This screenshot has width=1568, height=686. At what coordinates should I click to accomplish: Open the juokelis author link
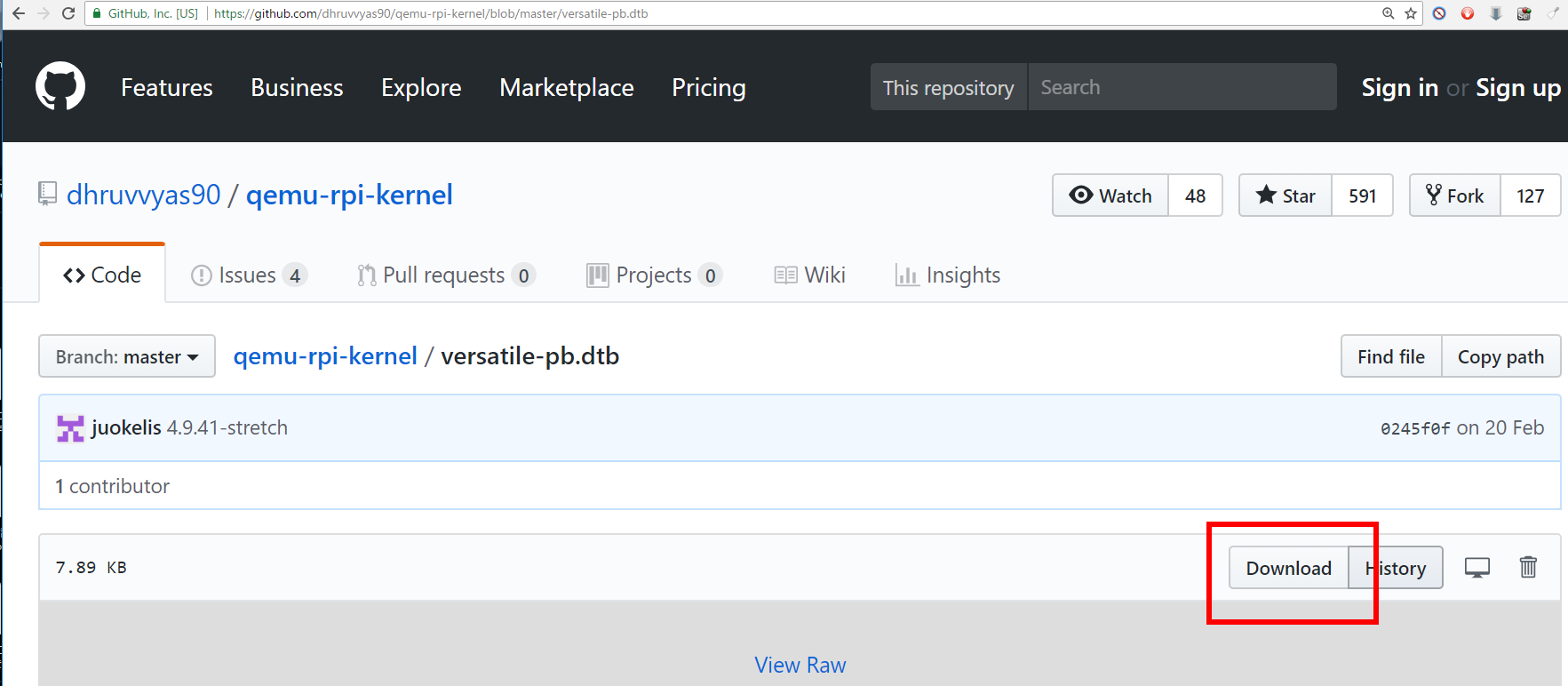click(x=126, y=427)
